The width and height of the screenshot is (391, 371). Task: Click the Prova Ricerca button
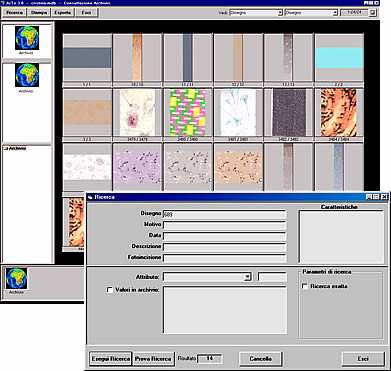pyautogui.click(x=154, y=359)
